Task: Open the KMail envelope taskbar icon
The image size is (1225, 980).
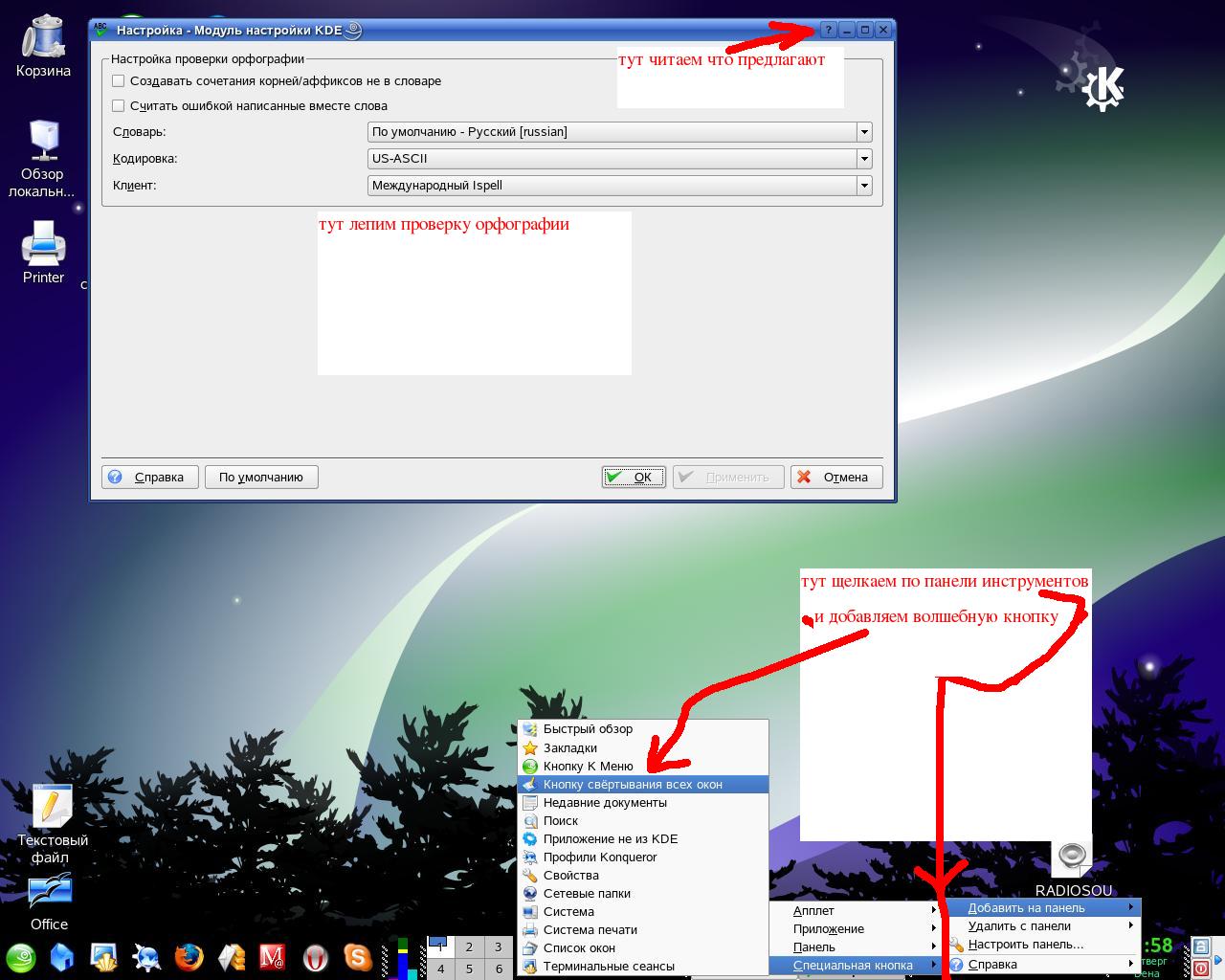Action: [x=232, y=957]
